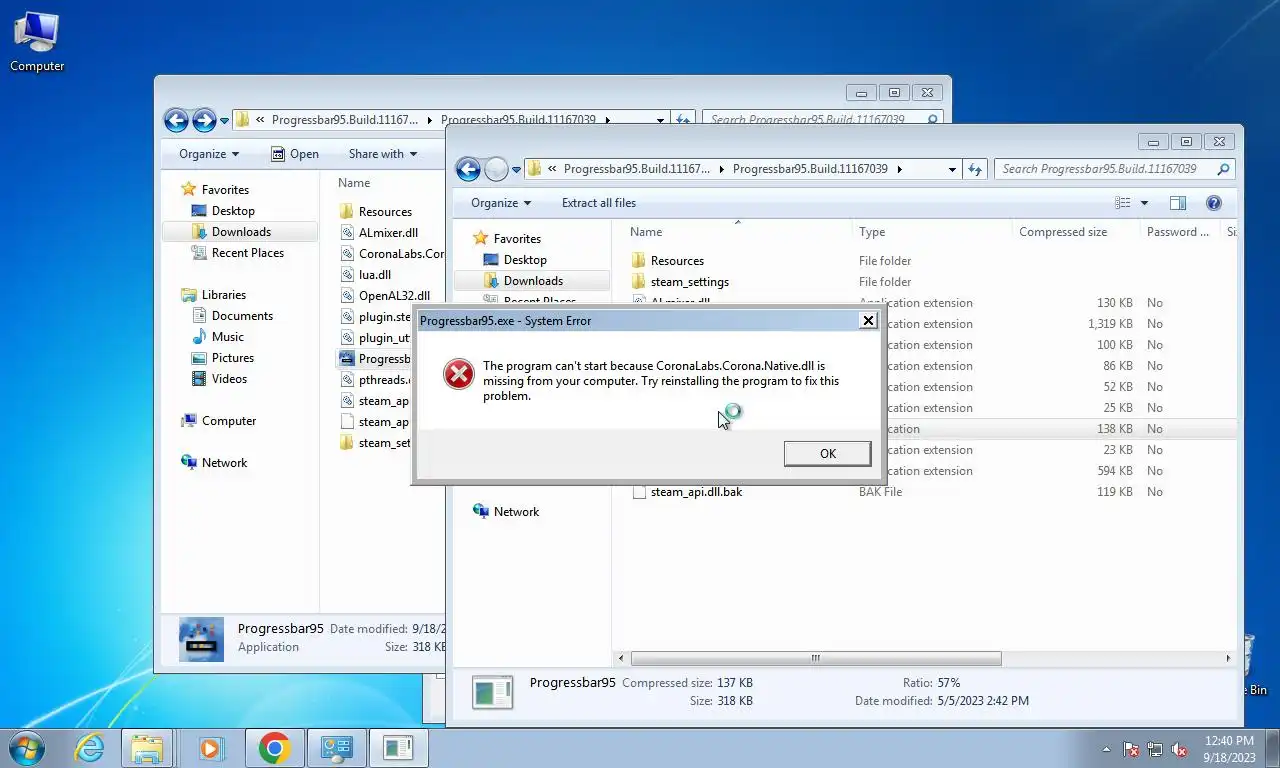This screenshot has width=1280, height=768.
Task: Open Windows Explorer taskbar icon
Action: 148,748
